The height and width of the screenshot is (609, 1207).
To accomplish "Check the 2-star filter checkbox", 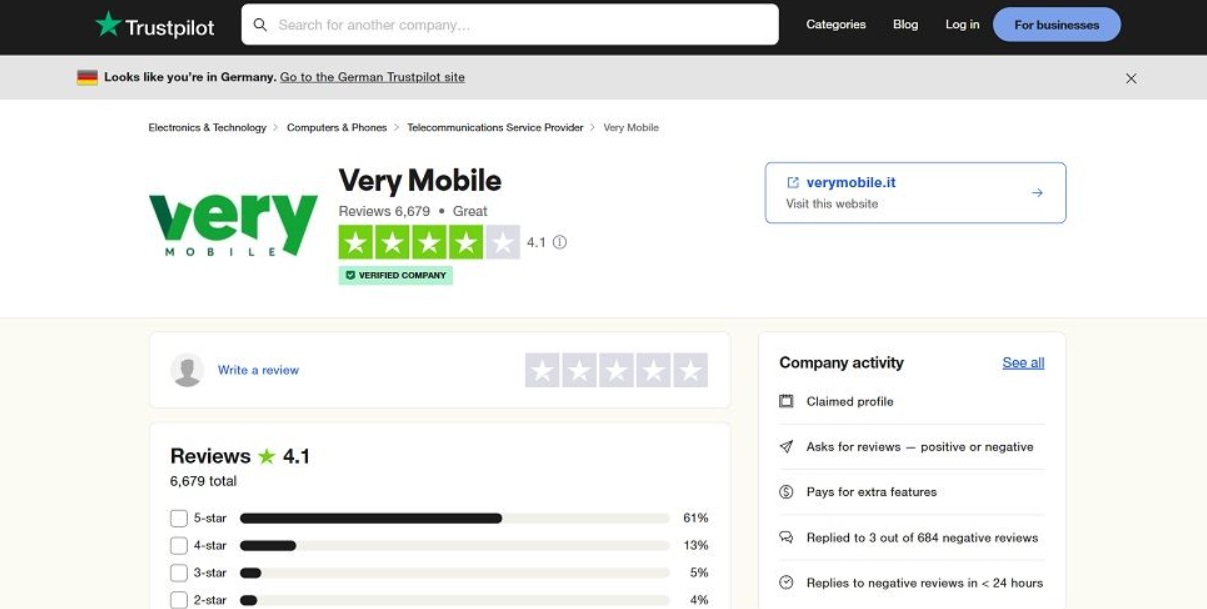I will click(x=179, y=600).
